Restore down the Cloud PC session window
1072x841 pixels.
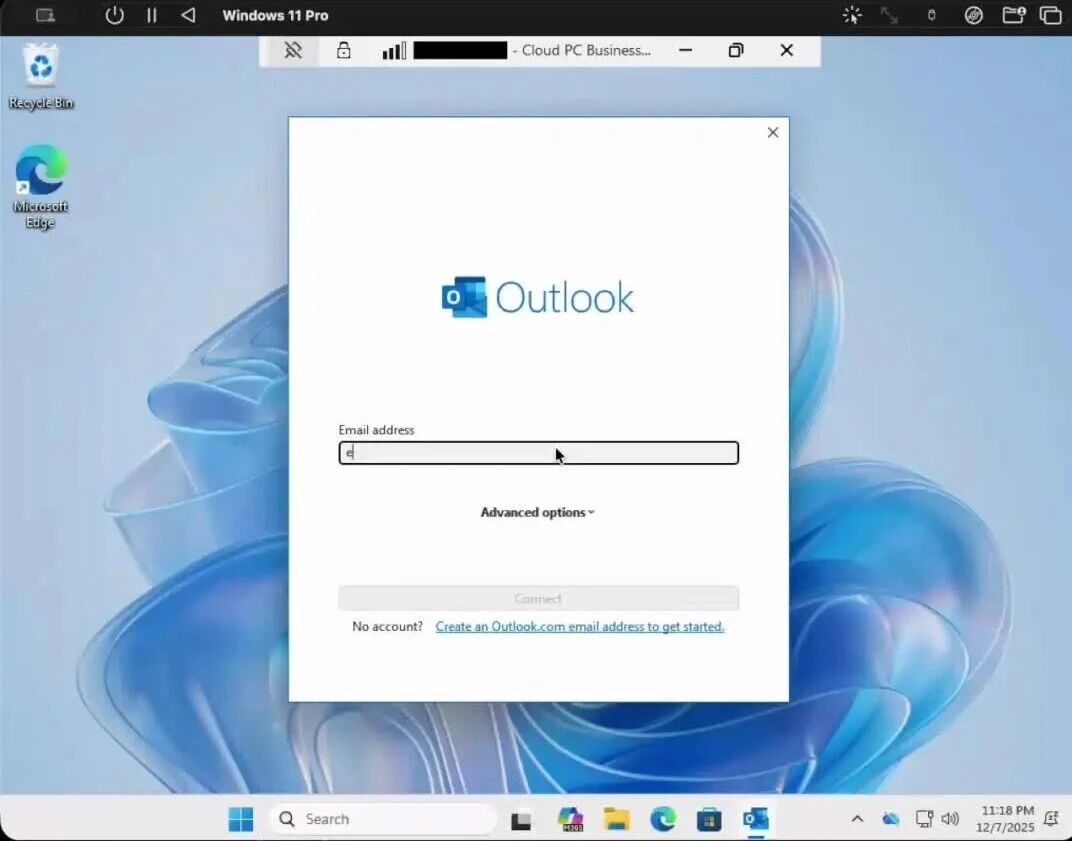coord(736,50)
